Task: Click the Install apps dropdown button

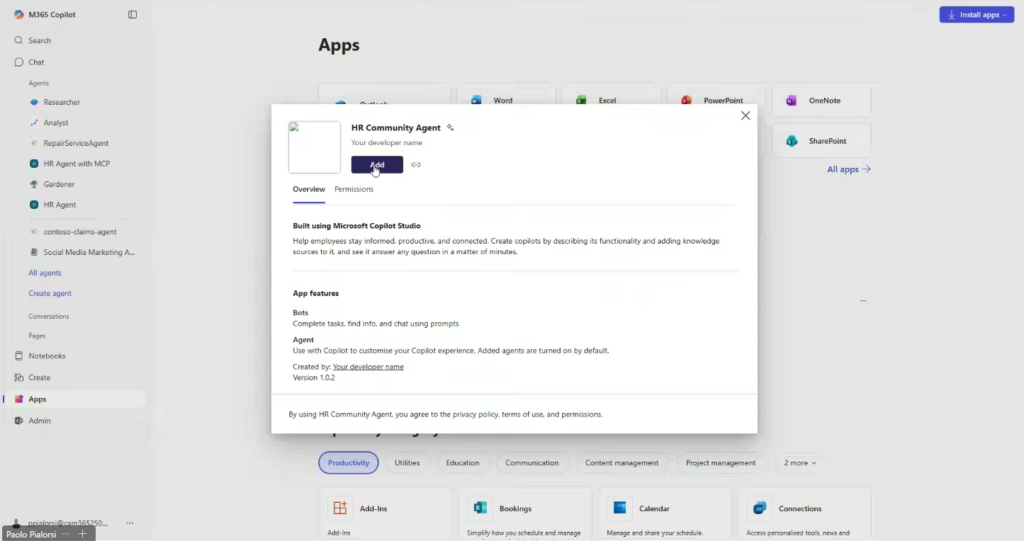Action: 976,14
